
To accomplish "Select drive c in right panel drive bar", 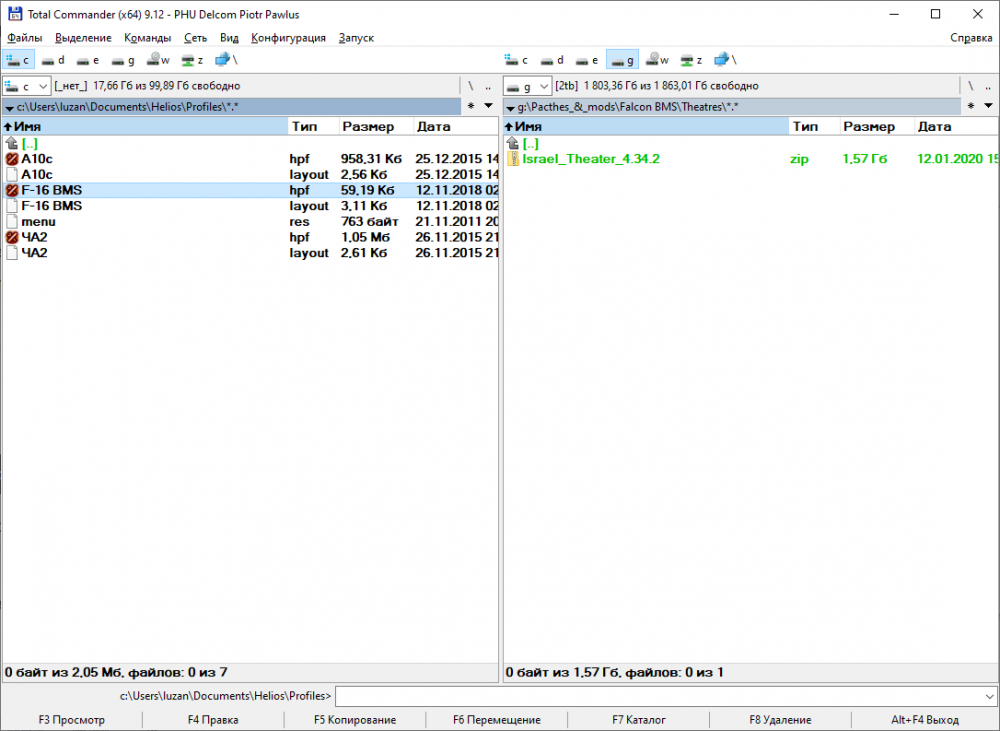I will pos(516,60).
